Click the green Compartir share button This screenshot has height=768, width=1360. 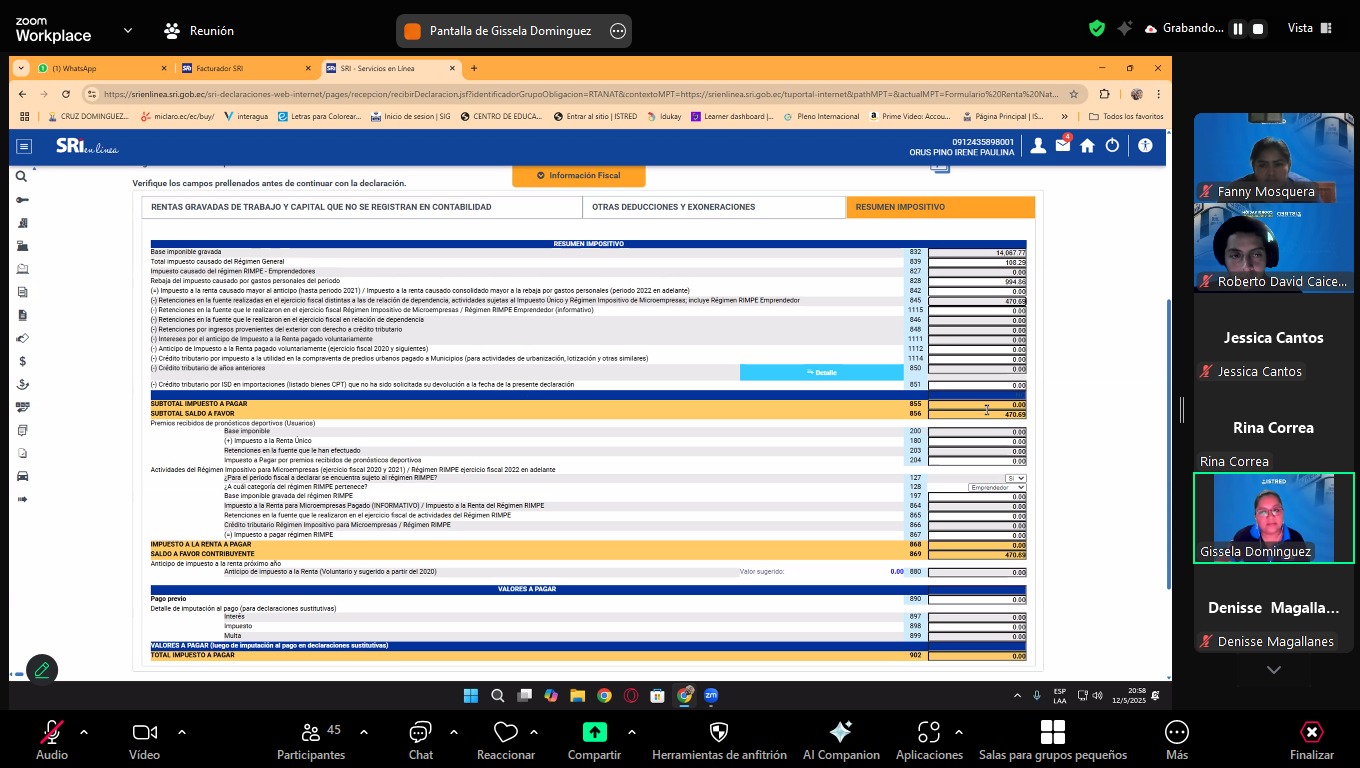coord(594,733)
